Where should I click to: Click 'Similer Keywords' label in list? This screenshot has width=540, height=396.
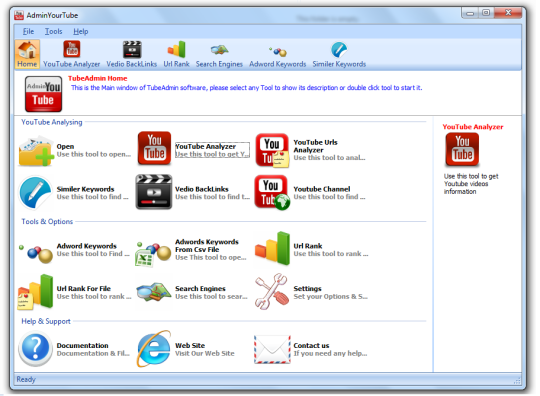[x=85, y=189]
